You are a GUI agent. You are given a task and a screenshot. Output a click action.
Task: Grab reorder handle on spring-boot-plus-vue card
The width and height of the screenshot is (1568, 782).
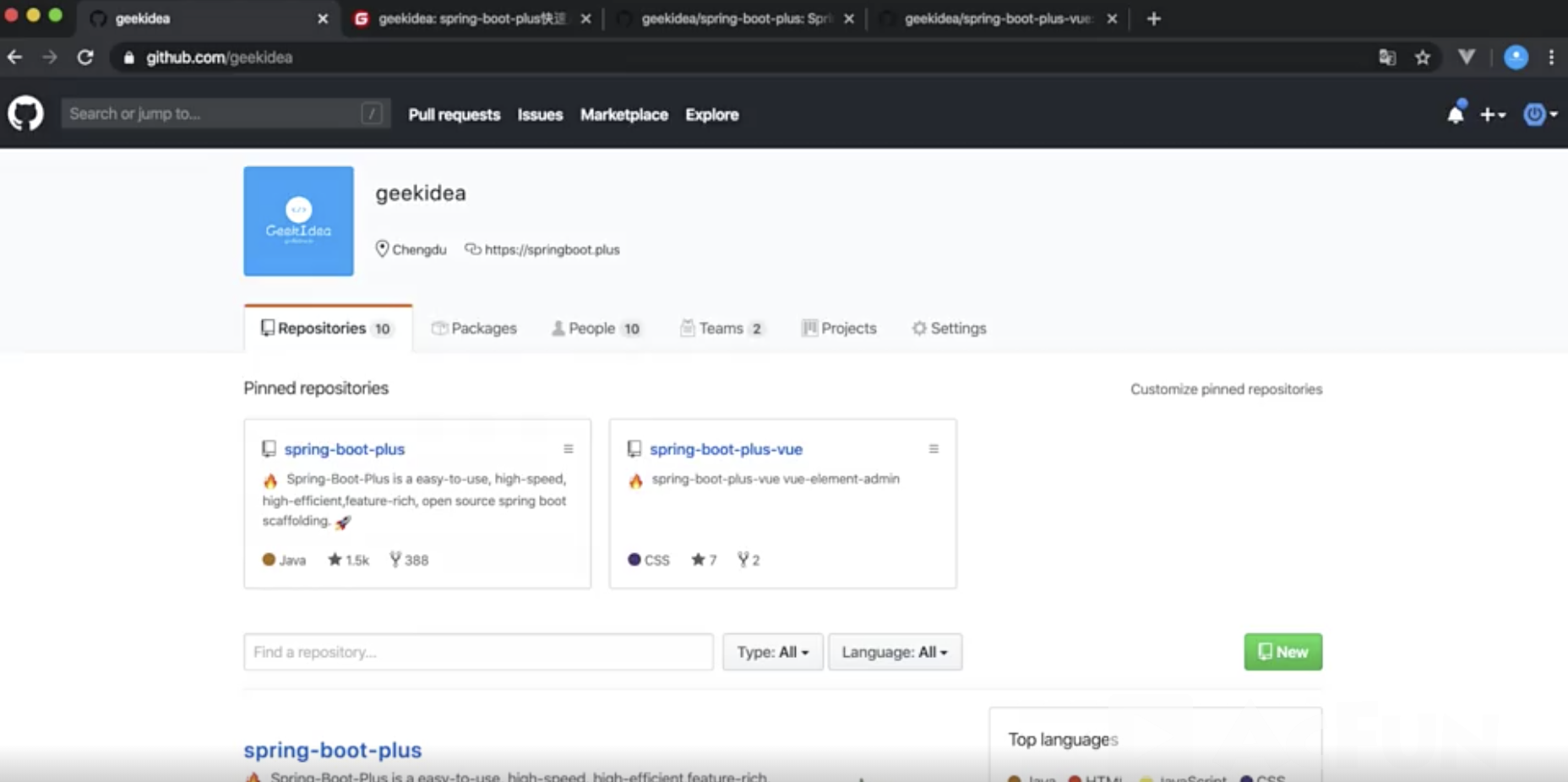click(934, 449)
